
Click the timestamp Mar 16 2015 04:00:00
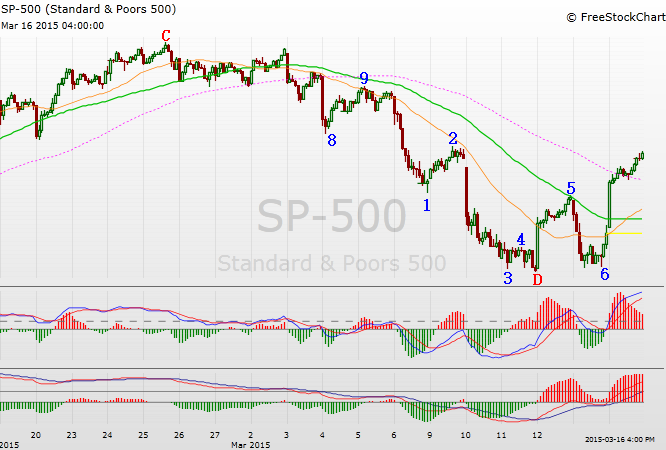tap(53, 25)
